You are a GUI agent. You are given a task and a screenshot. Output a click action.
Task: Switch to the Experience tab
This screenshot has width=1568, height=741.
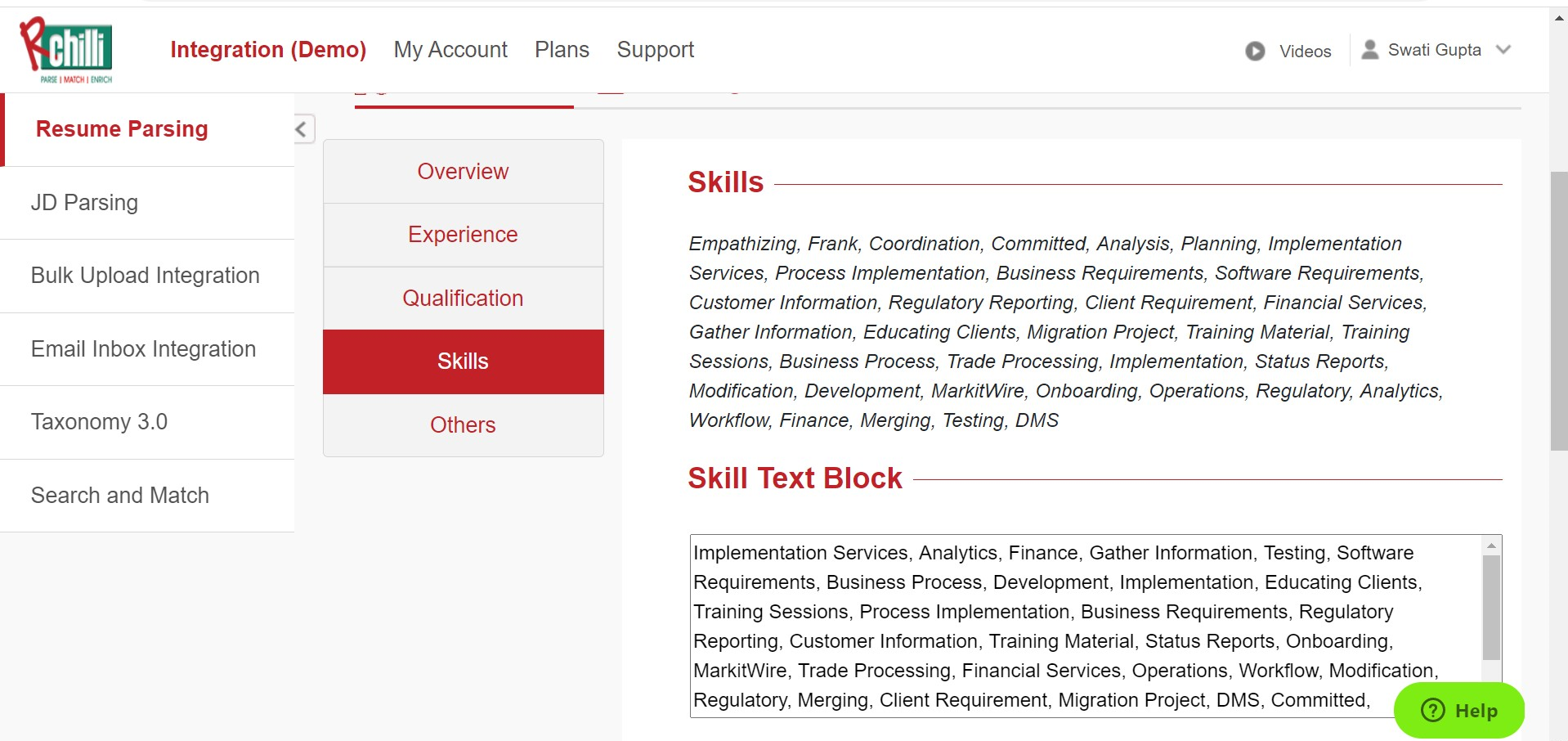[463, 235]
